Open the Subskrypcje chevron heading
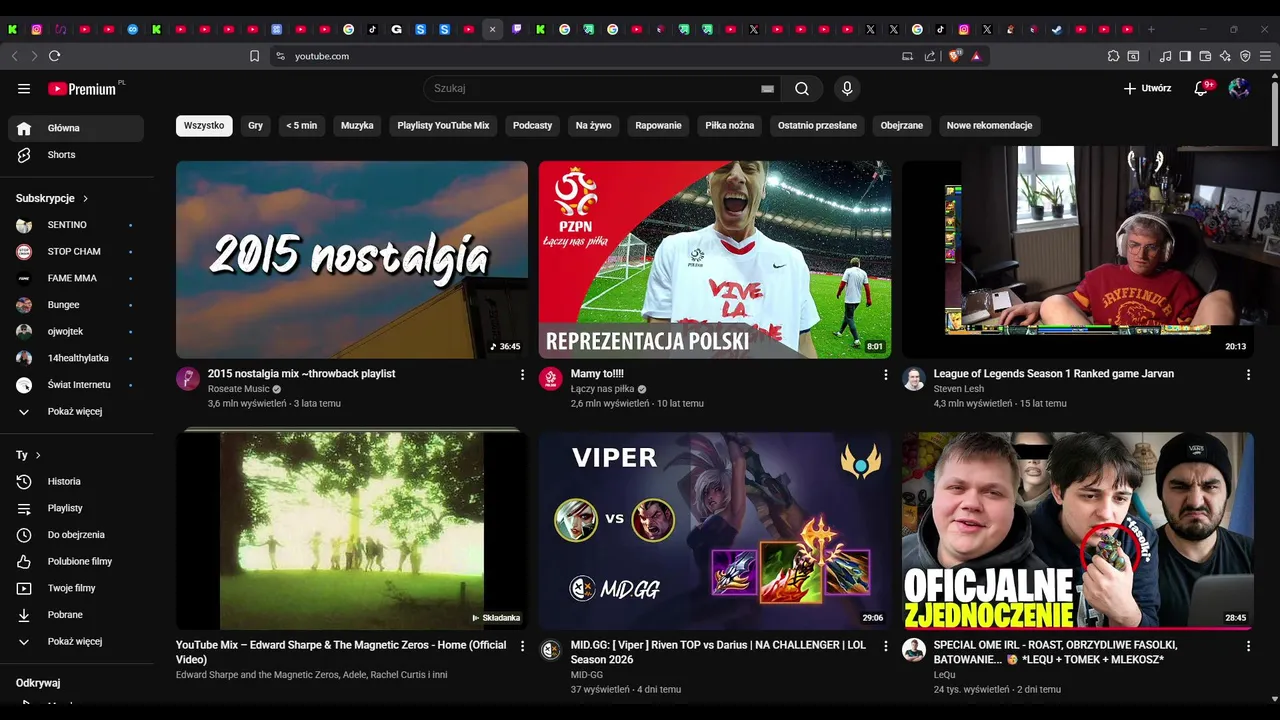Screen dimensions: 1280x720 pos(53,199)
